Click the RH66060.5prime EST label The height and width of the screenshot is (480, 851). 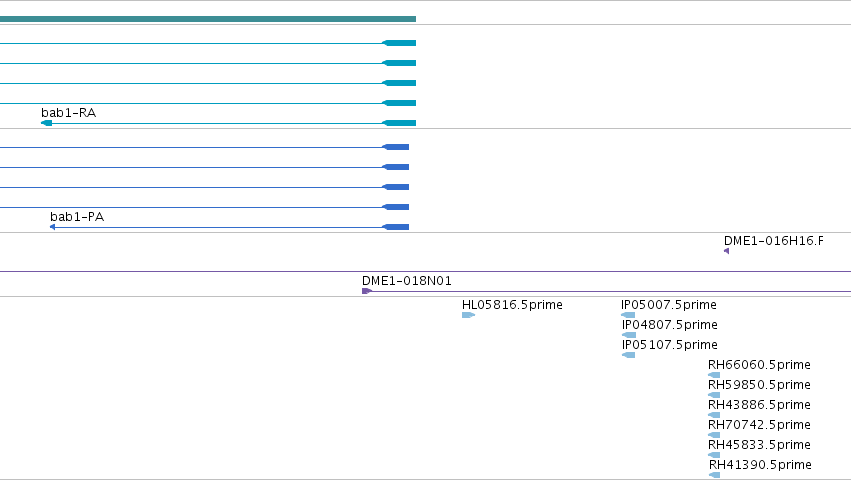click(x=759, y=365)
